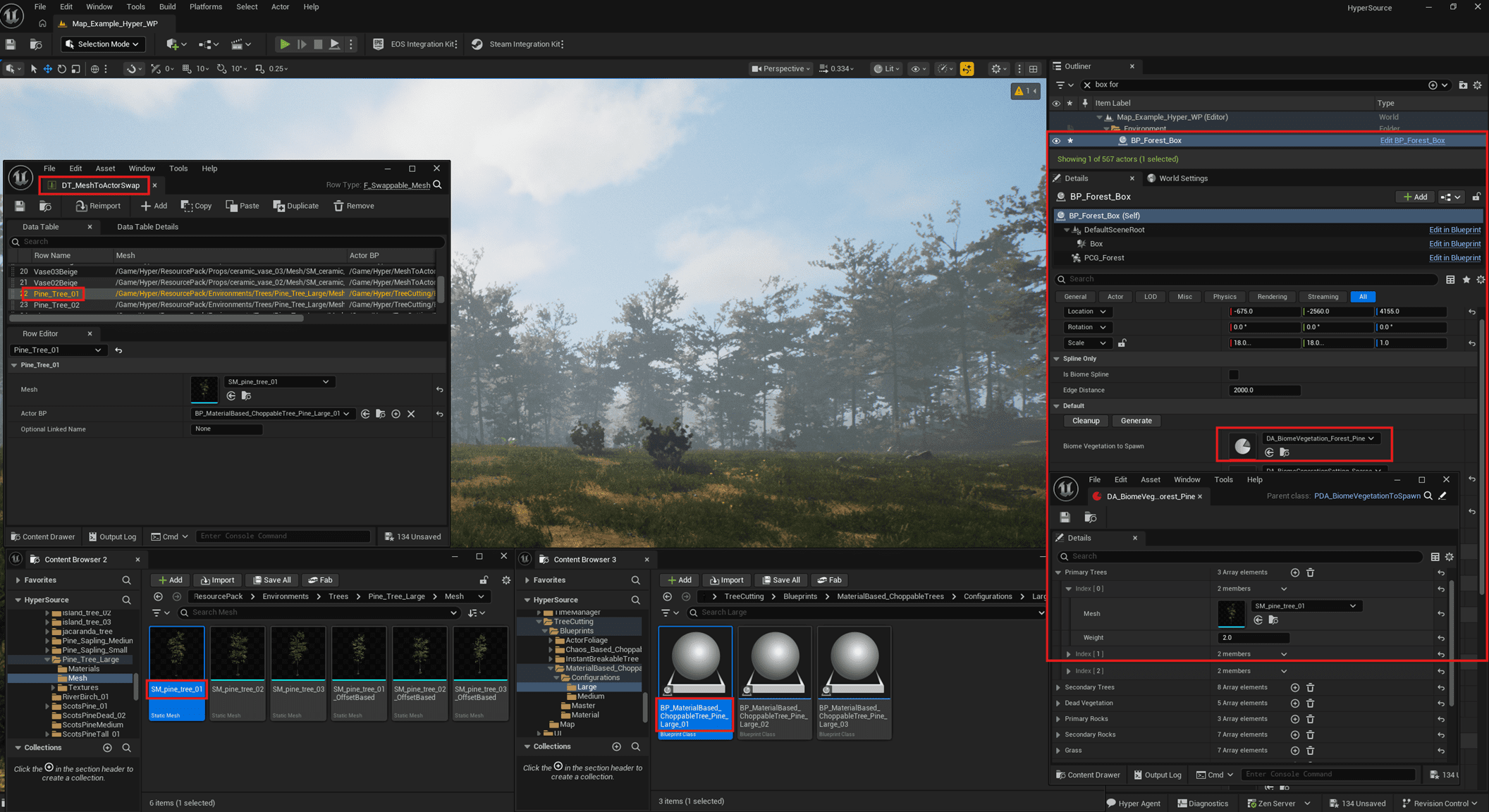1489x812 pixels.
Task: Click the data table horizontal scrollbar
Action: coord(157,318)
